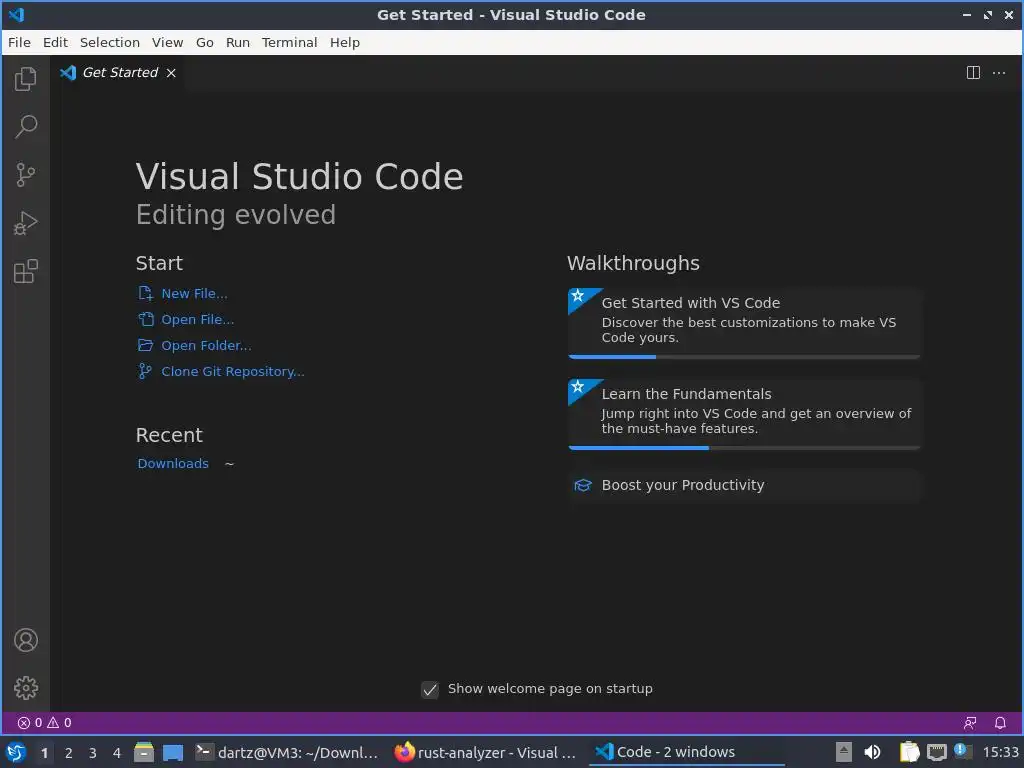Open the Manage gear icon
Screen dimensions: 1024x768
25,688
